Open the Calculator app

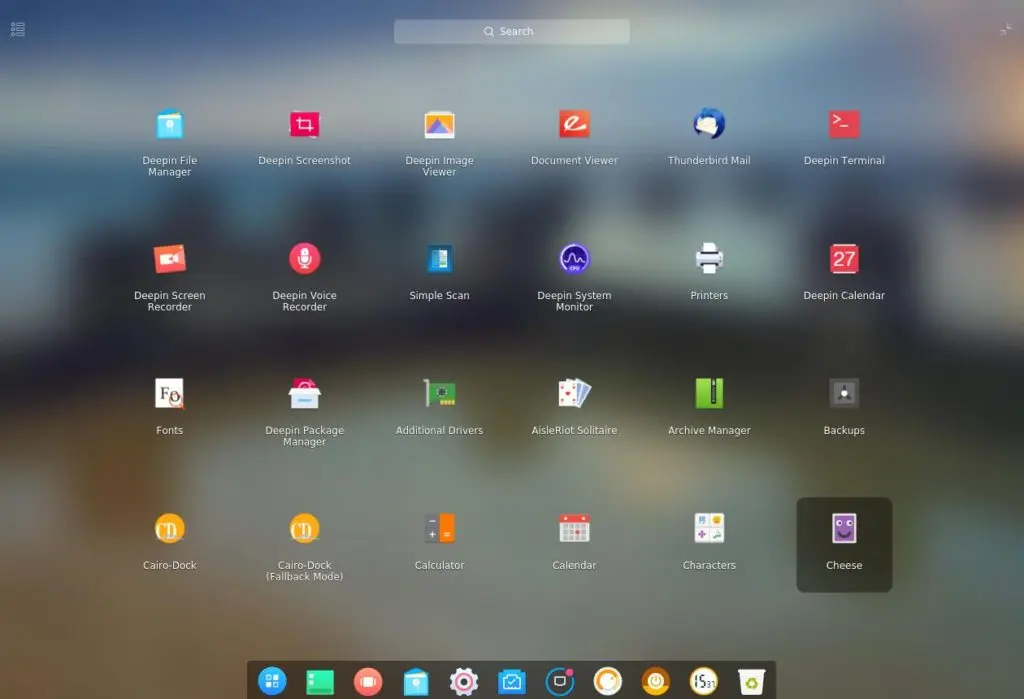(440, 529)
